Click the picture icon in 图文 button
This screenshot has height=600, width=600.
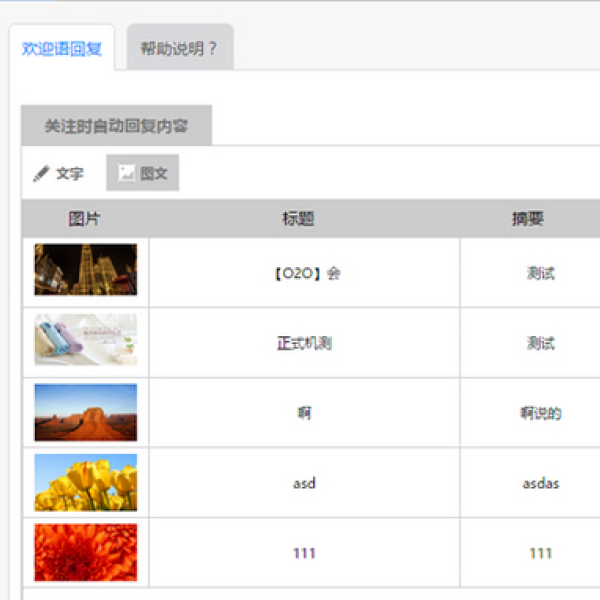coord(126,173)
